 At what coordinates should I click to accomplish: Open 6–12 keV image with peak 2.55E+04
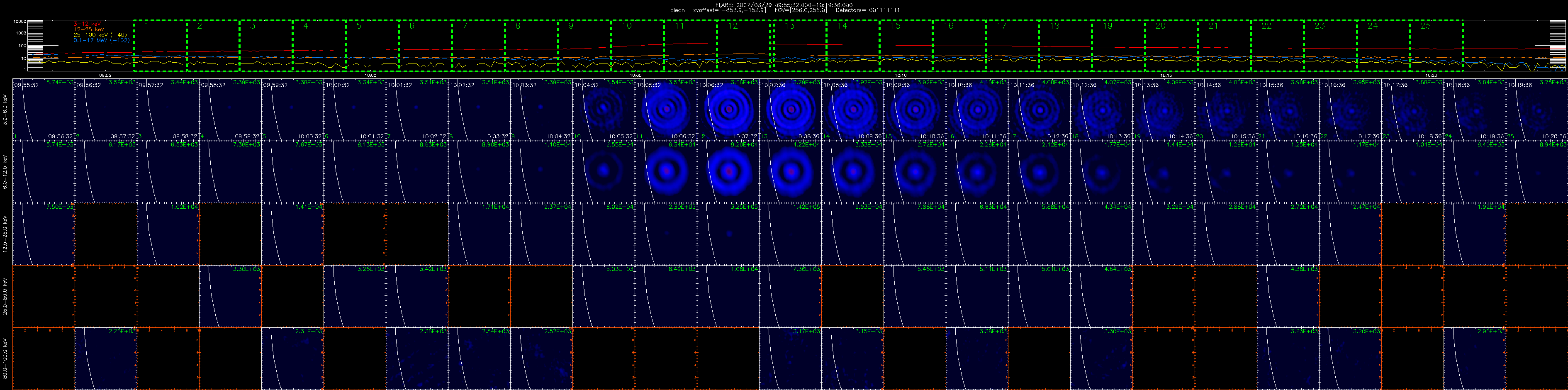point(603,172)
